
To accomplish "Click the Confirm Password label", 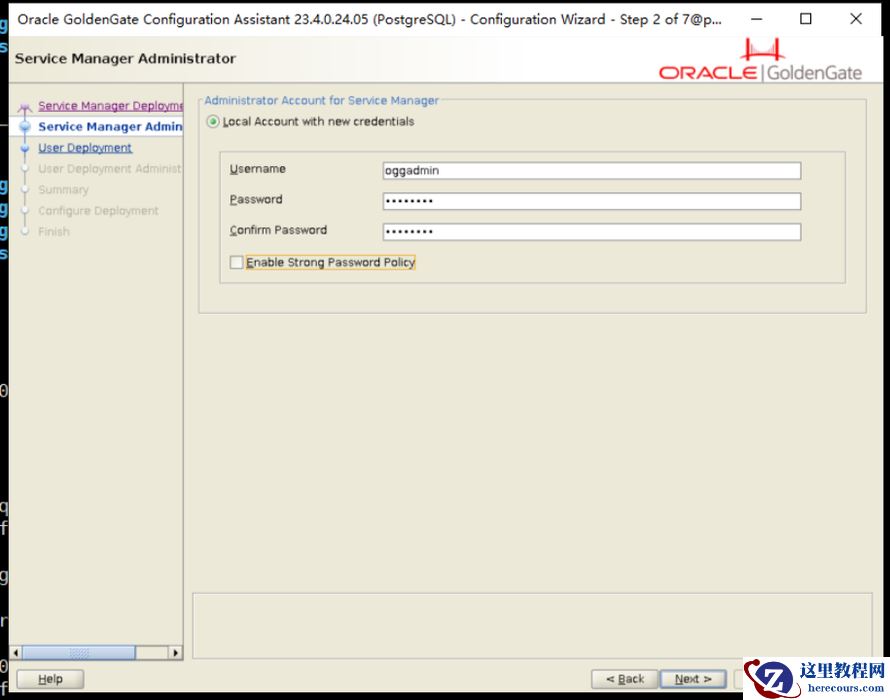I will (x=278, y=230).
